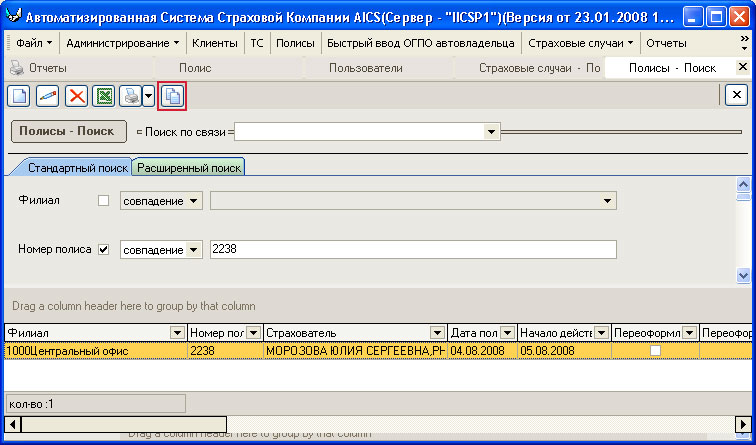Open the print options dropdown arrow

[148, 96]
